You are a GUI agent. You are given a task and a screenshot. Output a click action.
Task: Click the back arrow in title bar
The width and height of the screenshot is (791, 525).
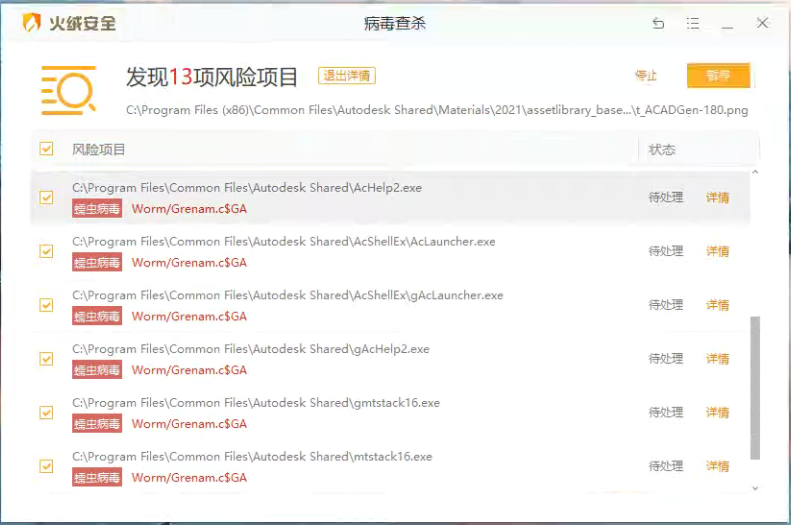(x=658, y=24)
